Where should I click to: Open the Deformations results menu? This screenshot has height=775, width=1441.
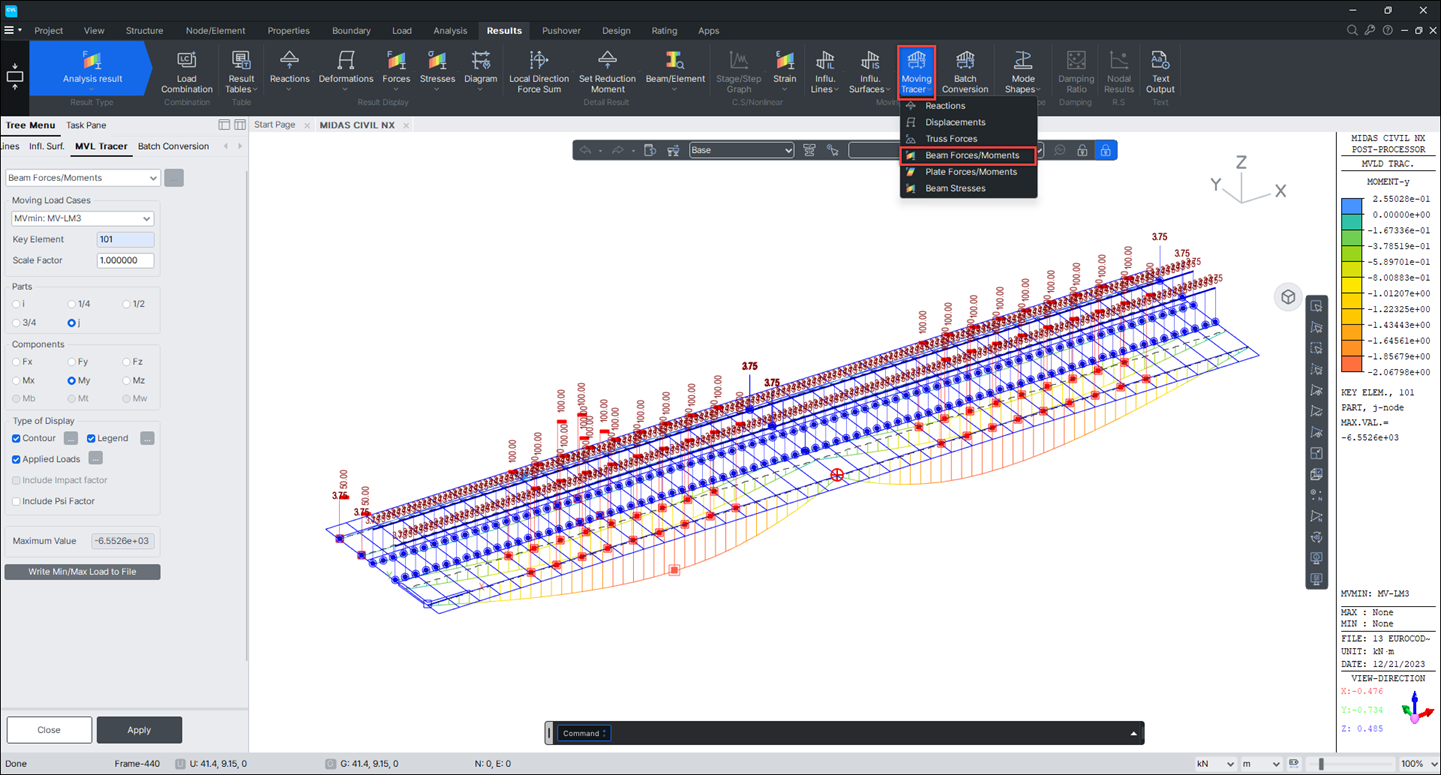click(x=346, y=72)
